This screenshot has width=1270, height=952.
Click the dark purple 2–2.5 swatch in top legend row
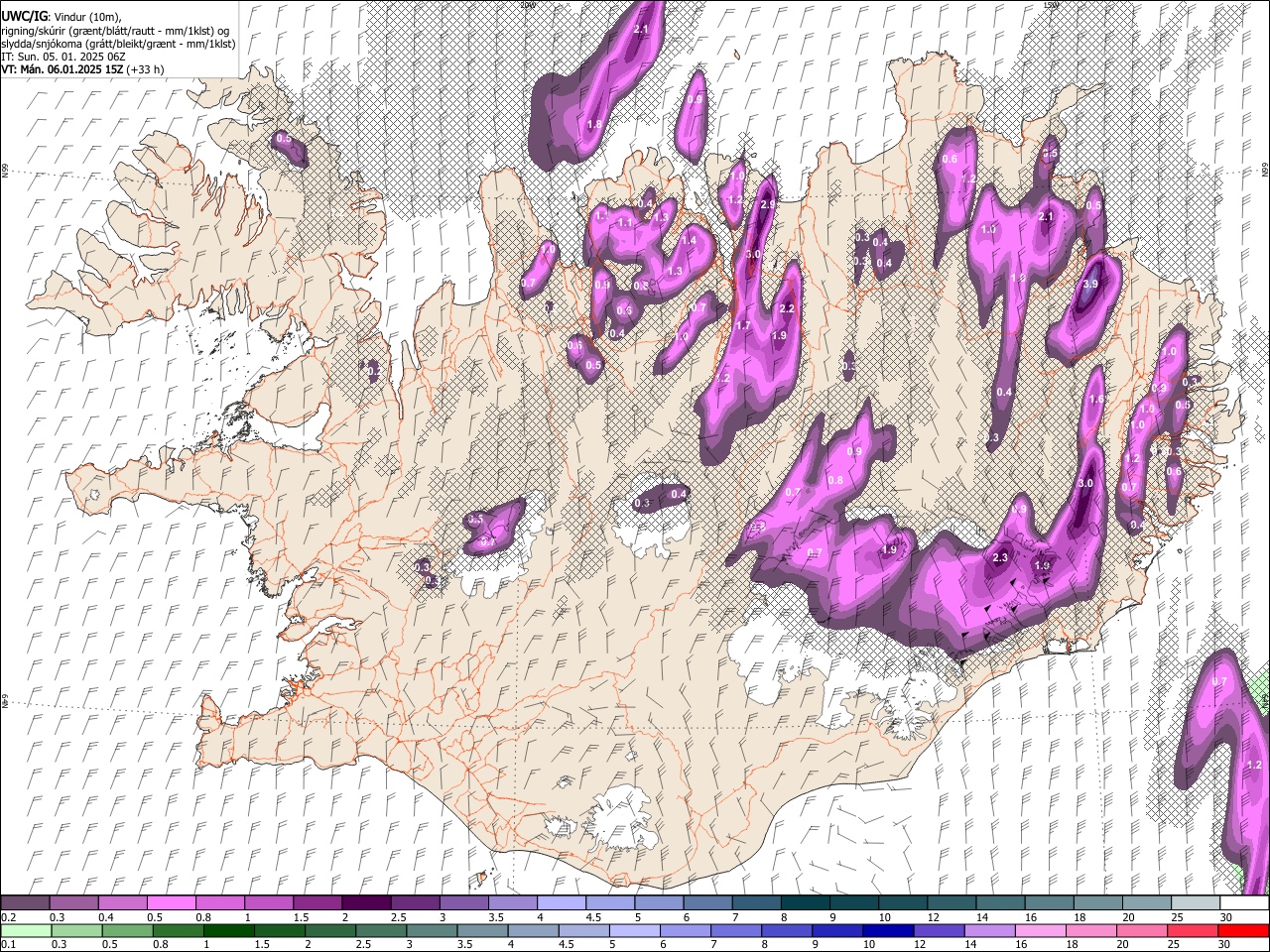[x=366, y=903]
